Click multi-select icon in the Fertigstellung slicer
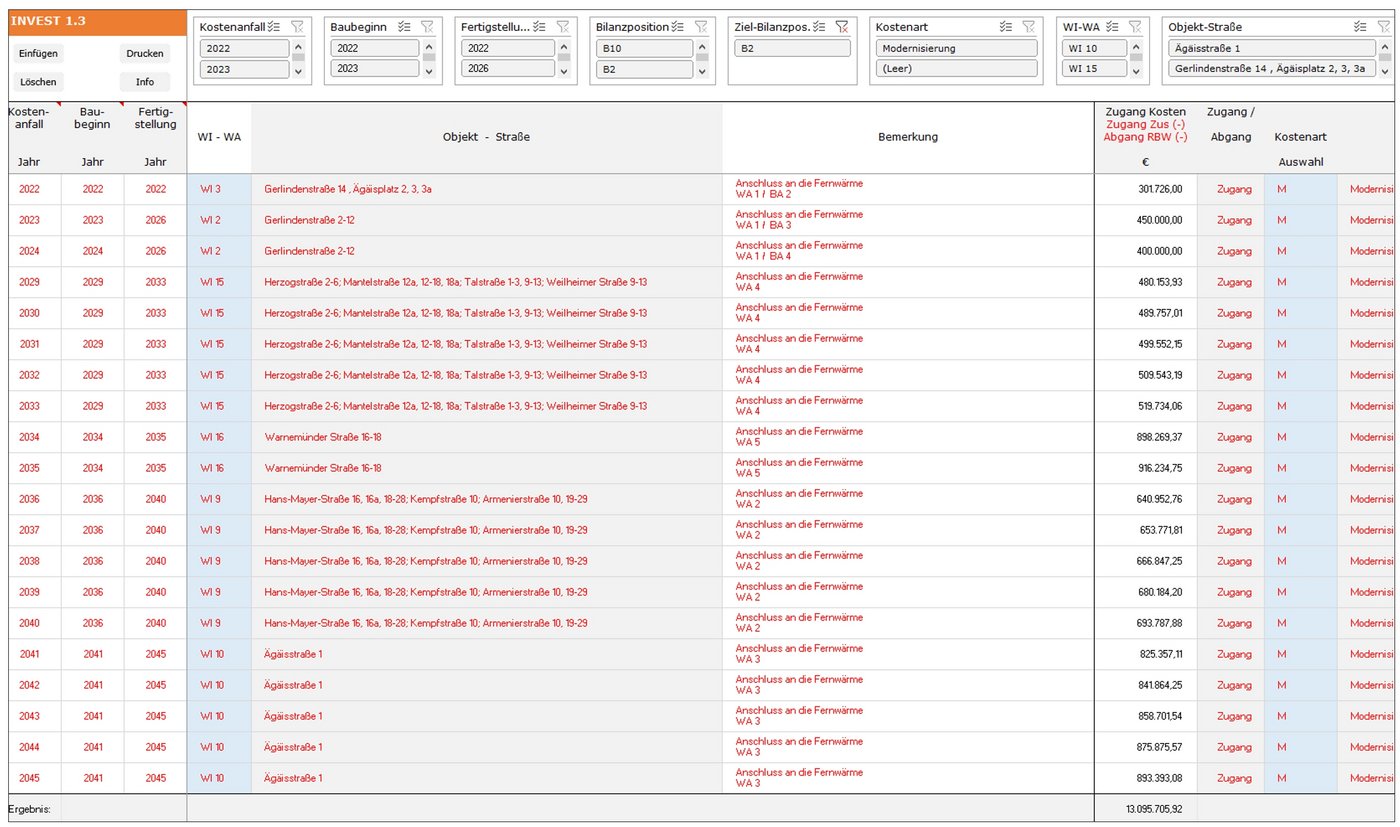 point(540,27)
